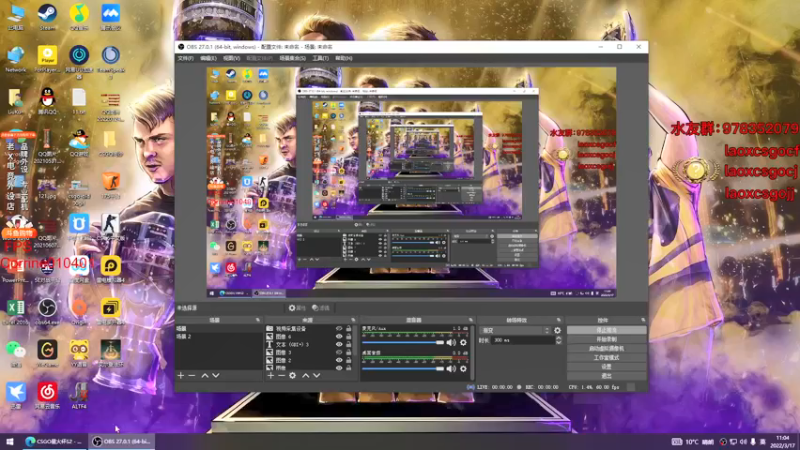The height and width of the screenshot is (450, 800).
Task: Open 桌面音频 audio settings gear
Action: pos(463,368)
